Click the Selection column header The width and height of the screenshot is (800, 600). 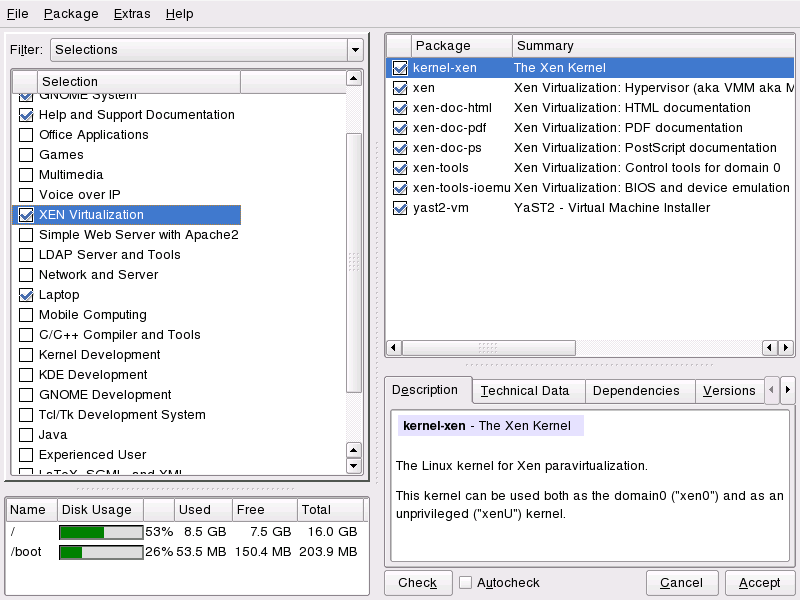[139, 82]
